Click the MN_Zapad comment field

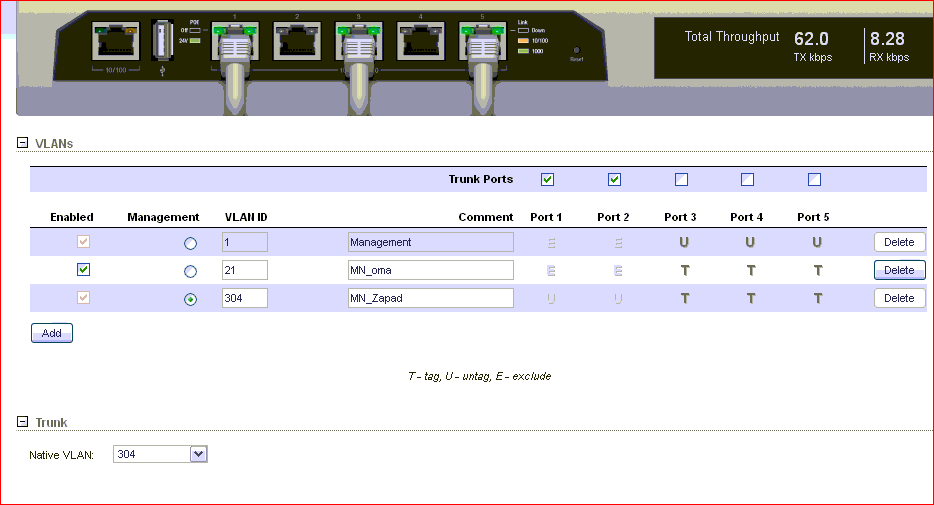coord(430,298)
